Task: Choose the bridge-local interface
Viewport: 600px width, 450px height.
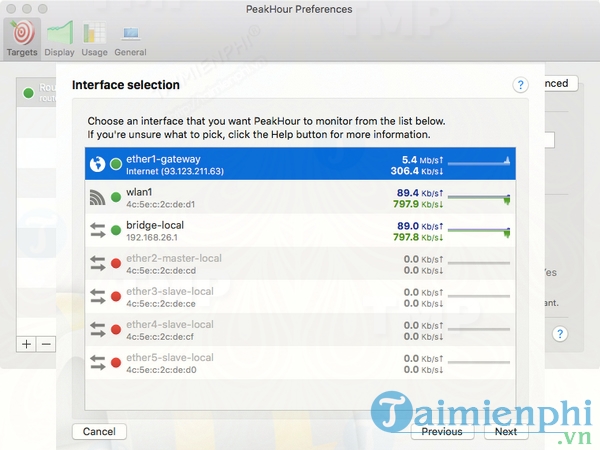Action: (300, 230)
